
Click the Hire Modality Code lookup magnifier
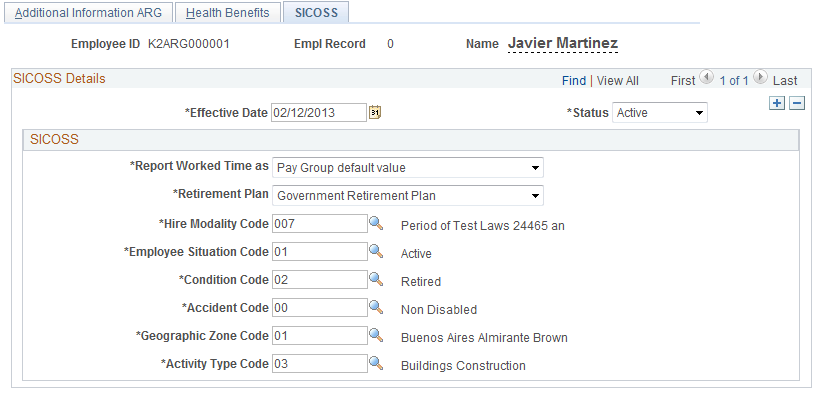click(x=376, y=224)
